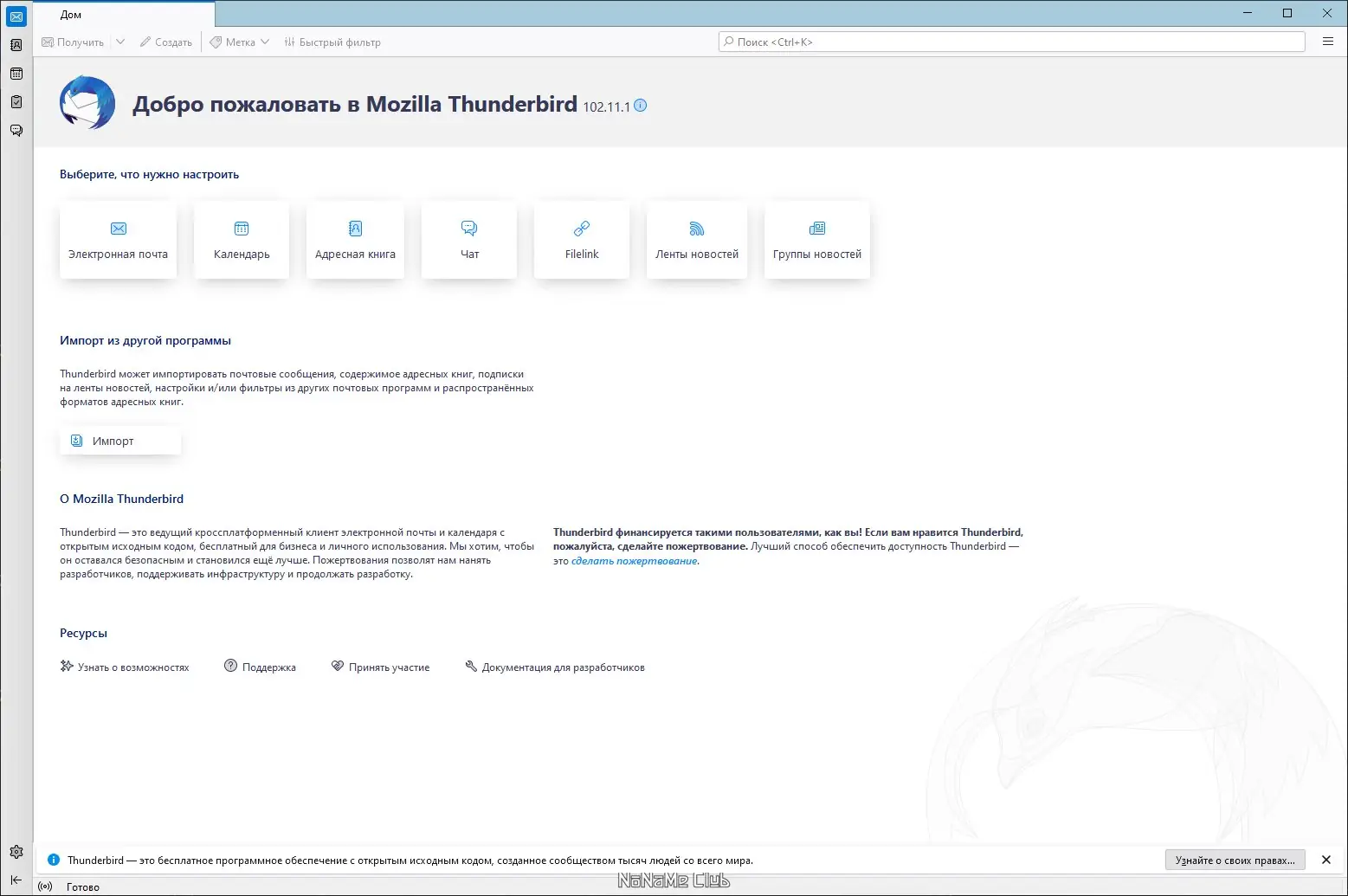Click heading Выберите, что нужно настроить
Viewport: 1348px width, 896px height.
click(x=149, y=174)
